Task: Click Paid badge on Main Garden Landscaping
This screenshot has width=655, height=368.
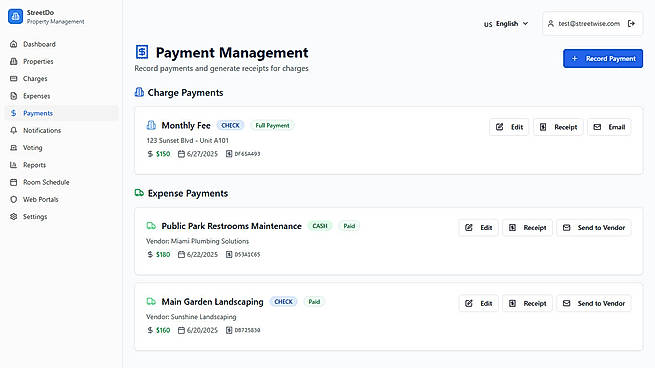Action: [x=314, y=302]
